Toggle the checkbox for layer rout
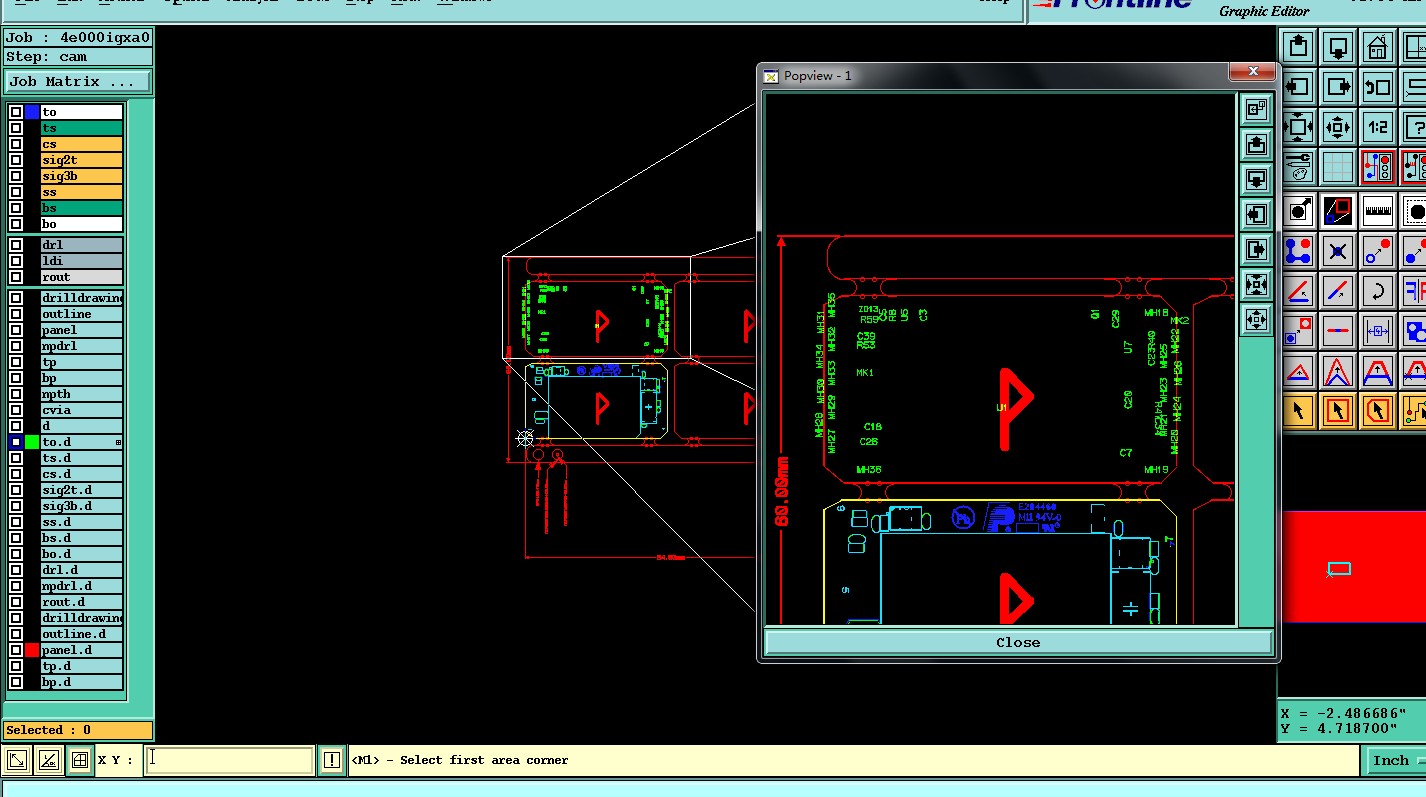The height and width of the screenshot is (797, 1426). pos(16,277)
